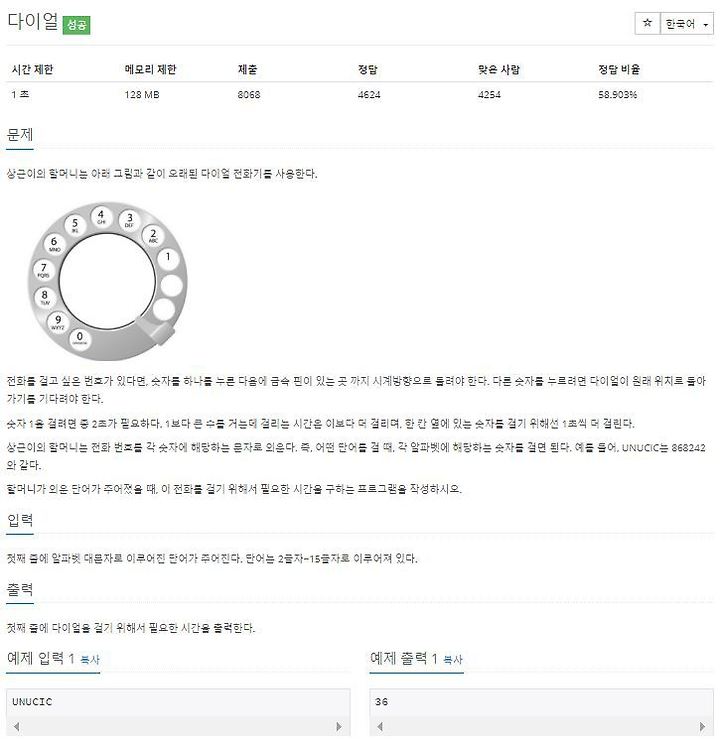Click the 문제 section heading
The height and width of the screenshot is (741, 720).
(x=20, y=135)
